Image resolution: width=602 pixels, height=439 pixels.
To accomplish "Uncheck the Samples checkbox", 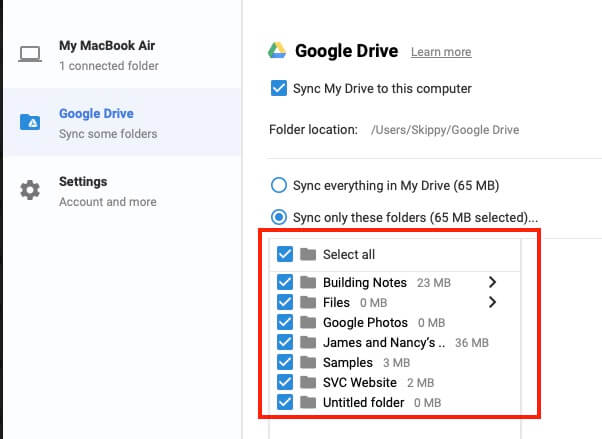I will click(x=285, y=362).
